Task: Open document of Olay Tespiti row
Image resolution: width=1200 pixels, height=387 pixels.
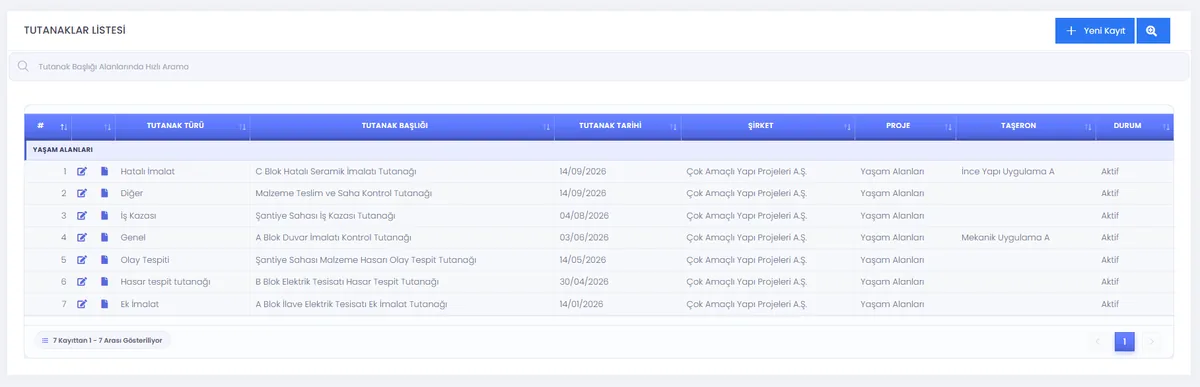Action: 104,259
